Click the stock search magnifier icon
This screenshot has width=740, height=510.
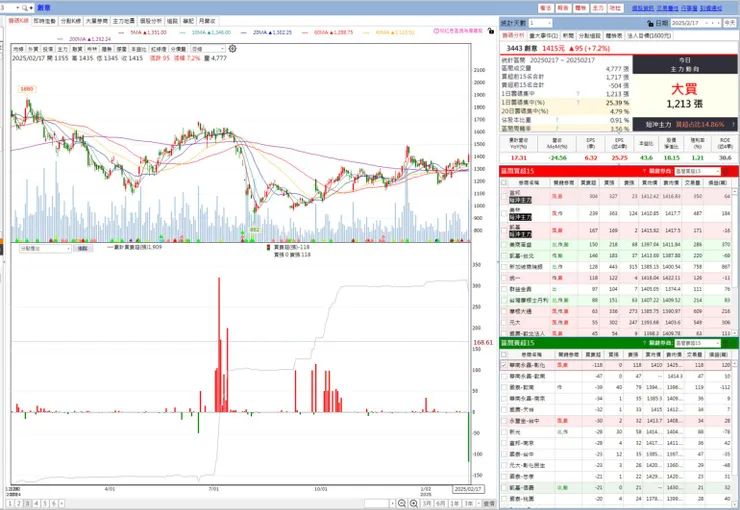[24, 8]
